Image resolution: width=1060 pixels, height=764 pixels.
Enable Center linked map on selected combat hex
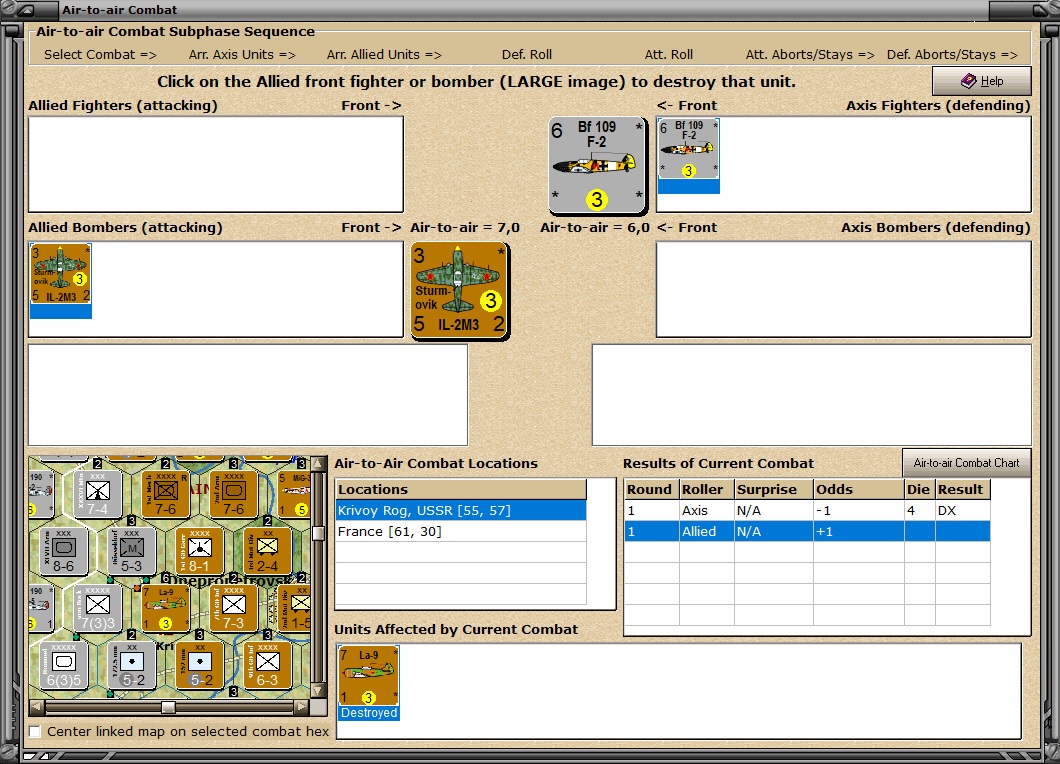(35, 732)
